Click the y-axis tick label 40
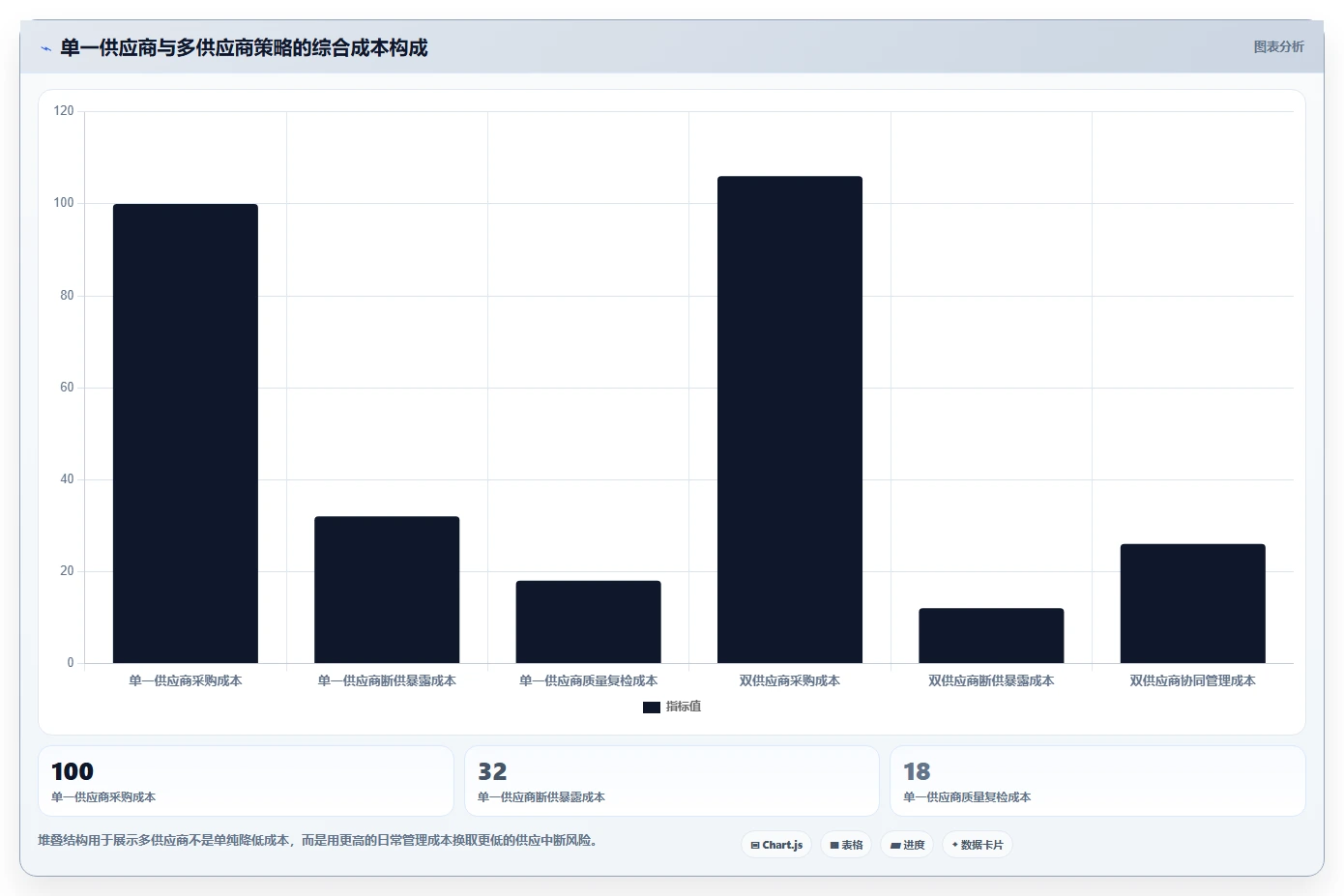Image resolution: width=1344 pixels, height=896 pixels. tap(67, 478)
